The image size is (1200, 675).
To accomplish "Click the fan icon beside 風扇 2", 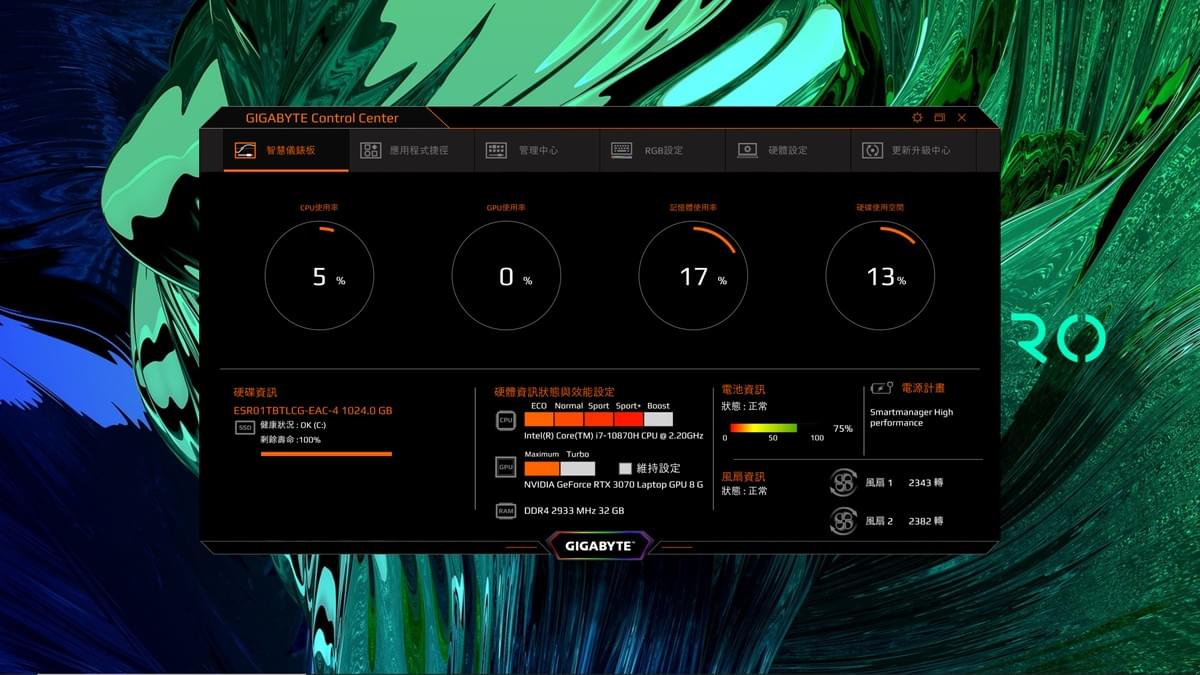I will tap(843, 521).
